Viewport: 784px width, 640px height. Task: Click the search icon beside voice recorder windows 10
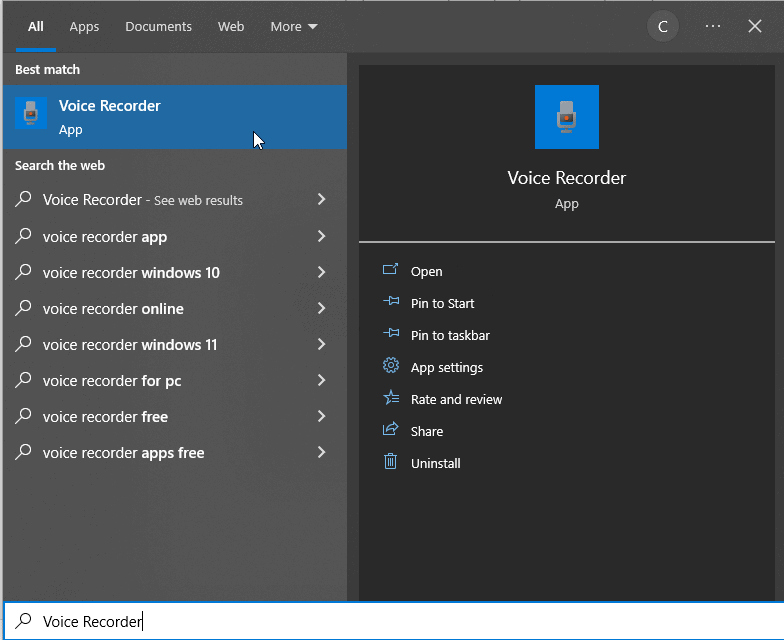click(23, 272)
